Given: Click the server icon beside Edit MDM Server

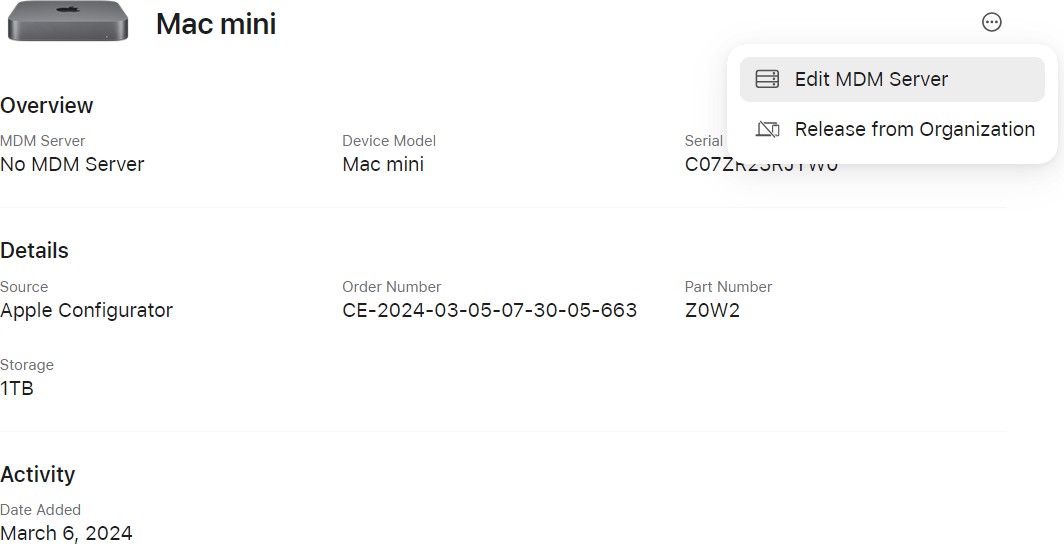Looking at the screenshot, I should point(767,79).
